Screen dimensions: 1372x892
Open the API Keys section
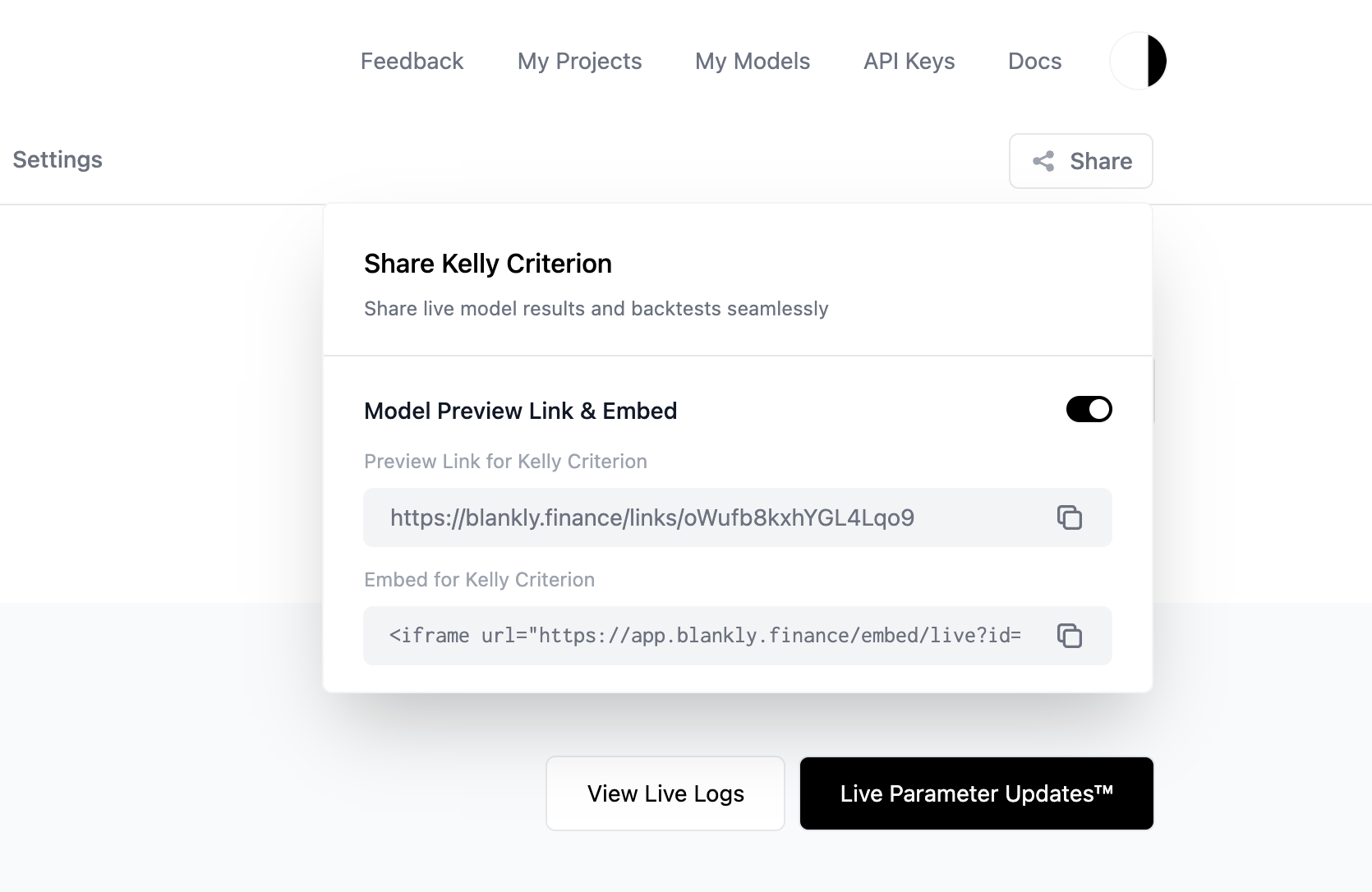point(909,61)
